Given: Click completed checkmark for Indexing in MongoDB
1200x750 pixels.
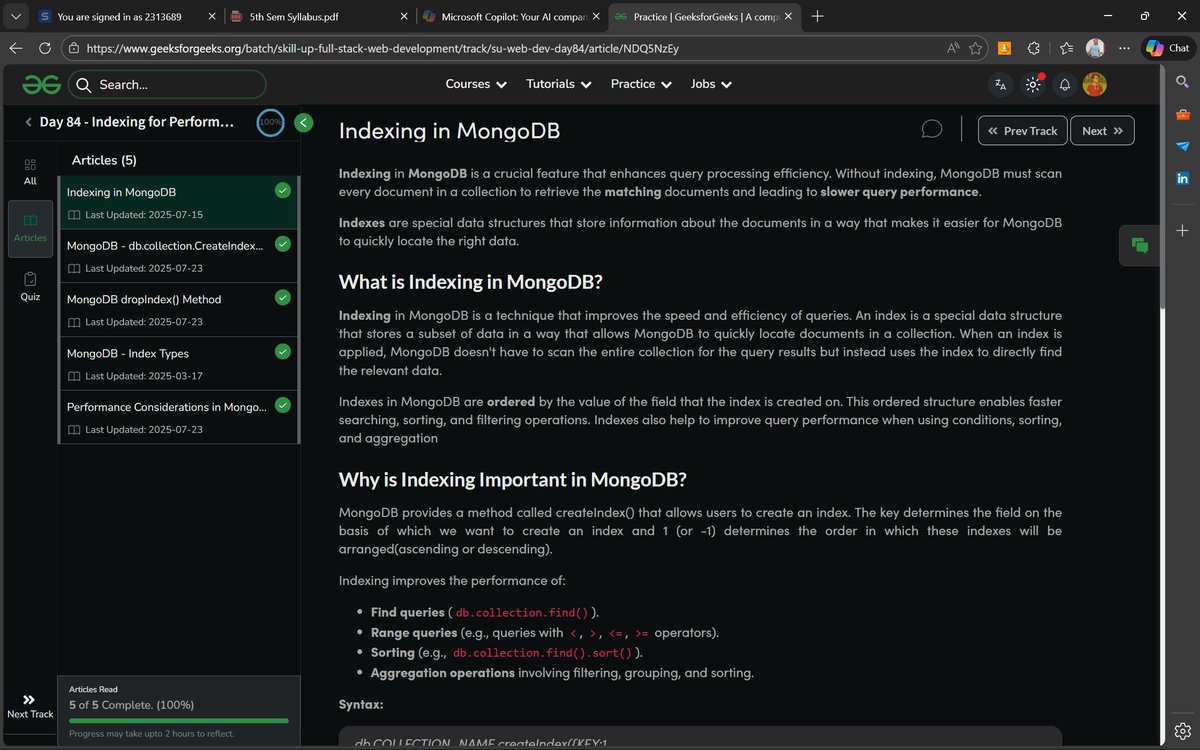Looking at the screenshot, I should click(x=283, y=190).
